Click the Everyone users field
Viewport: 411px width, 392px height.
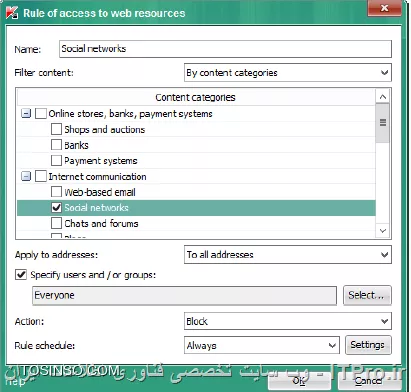pyautogui.click(x=184, y=295)
